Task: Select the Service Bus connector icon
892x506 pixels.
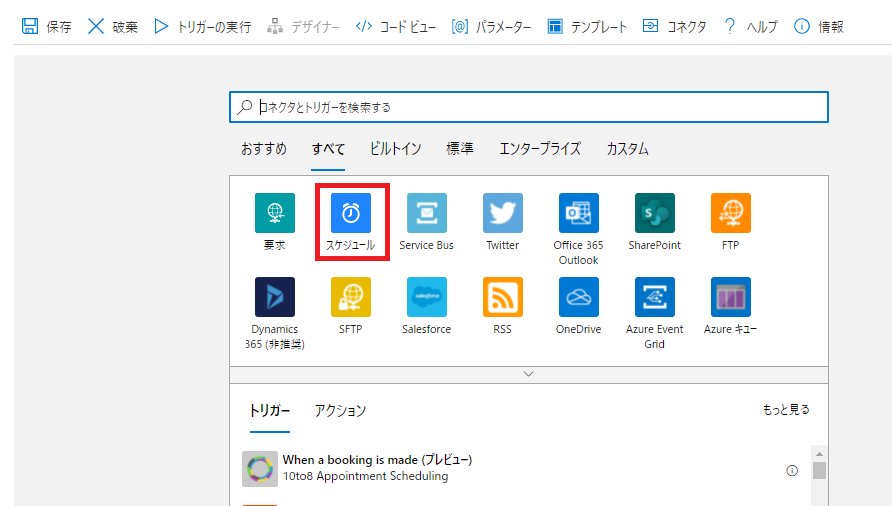Action: (427, 213)
